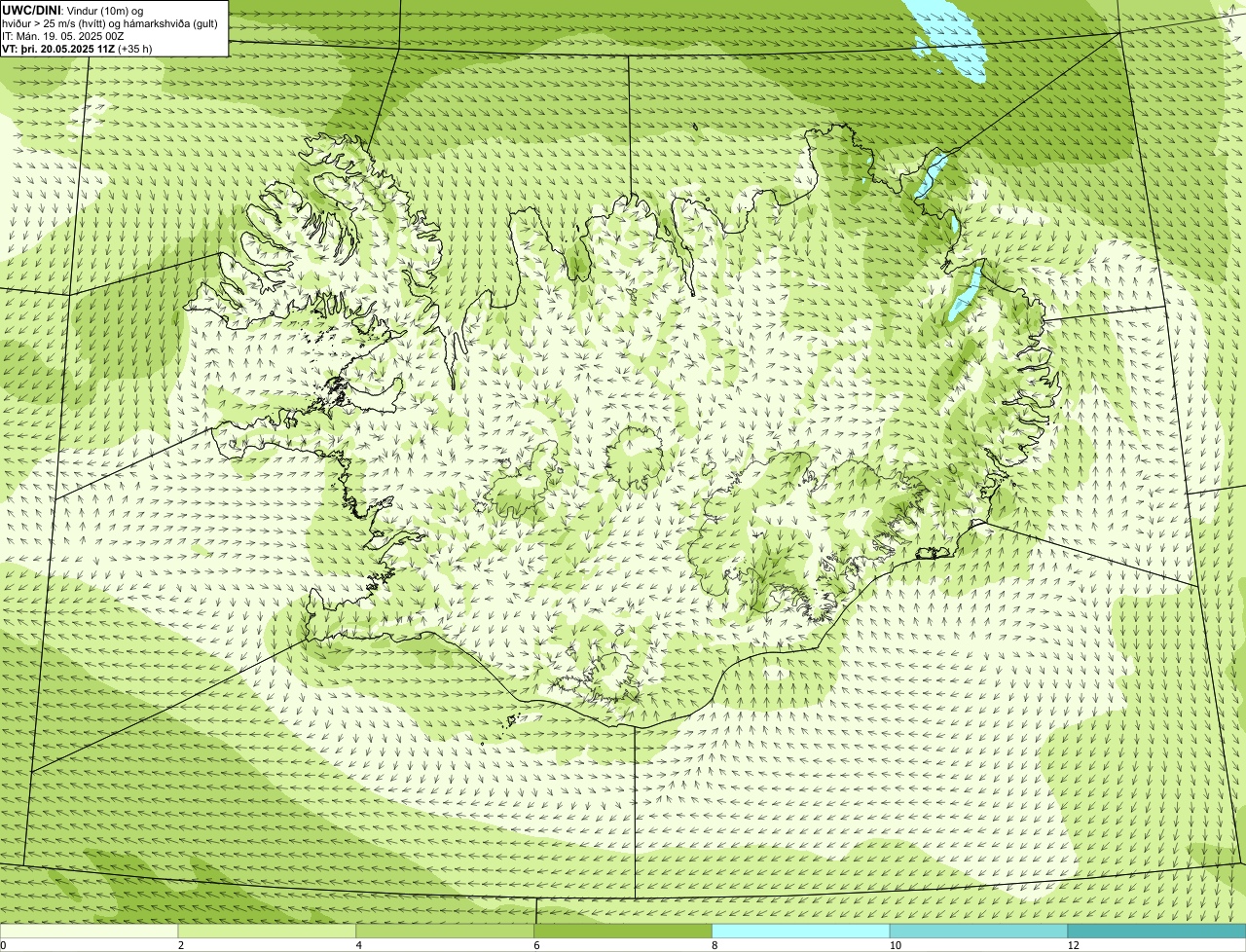The image size is (1246, 952).
Task: Select the turquoise 10–12 scale segment
Action: click(x=978, y=931)
